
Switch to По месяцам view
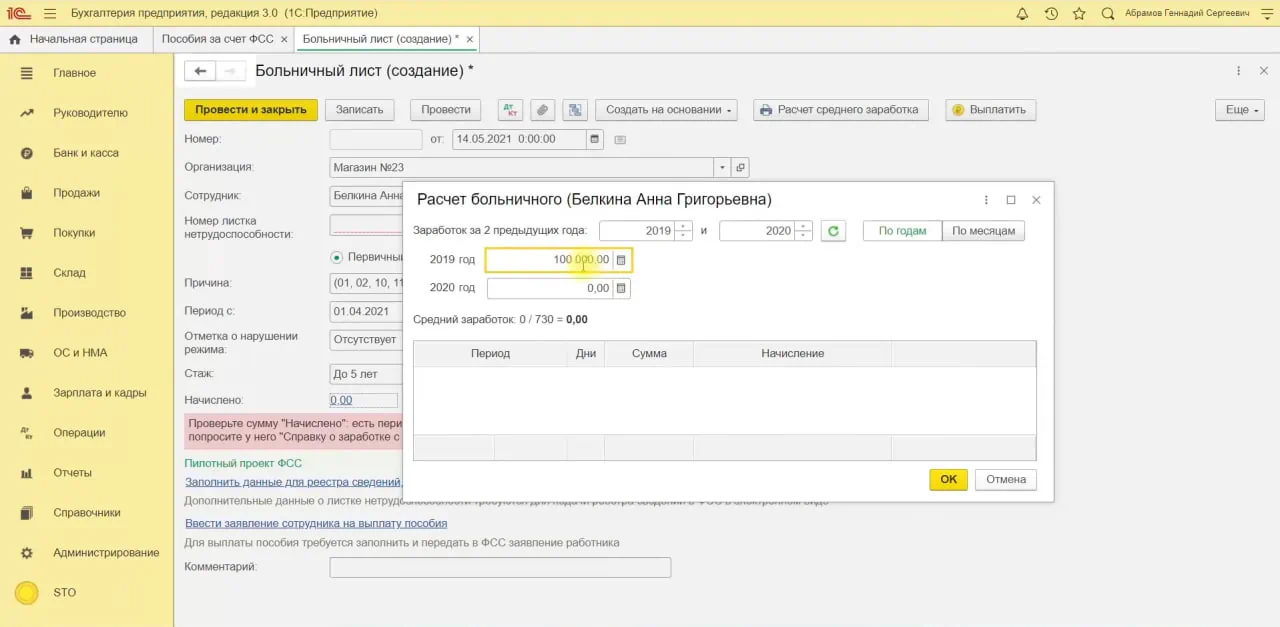[x=983, y=231]
